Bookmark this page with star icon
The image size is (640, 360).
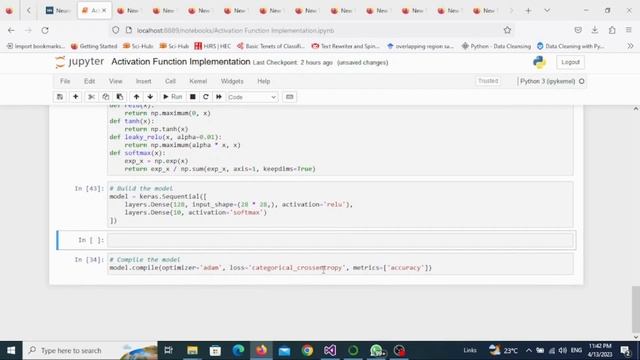point(507,30)
